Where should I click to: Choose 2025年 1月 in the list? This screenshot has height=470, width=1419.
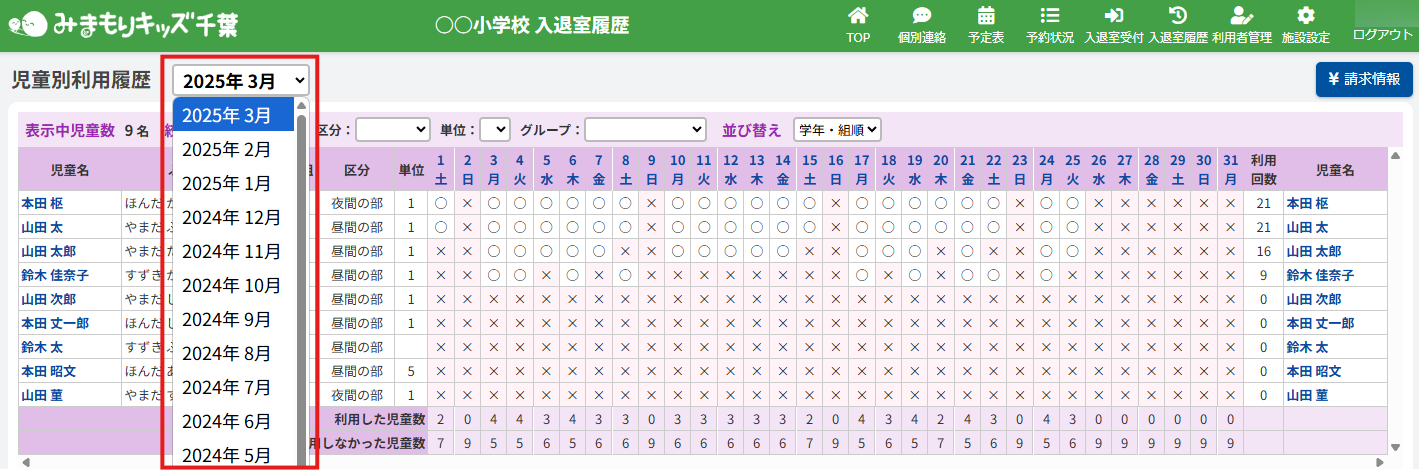226,183
